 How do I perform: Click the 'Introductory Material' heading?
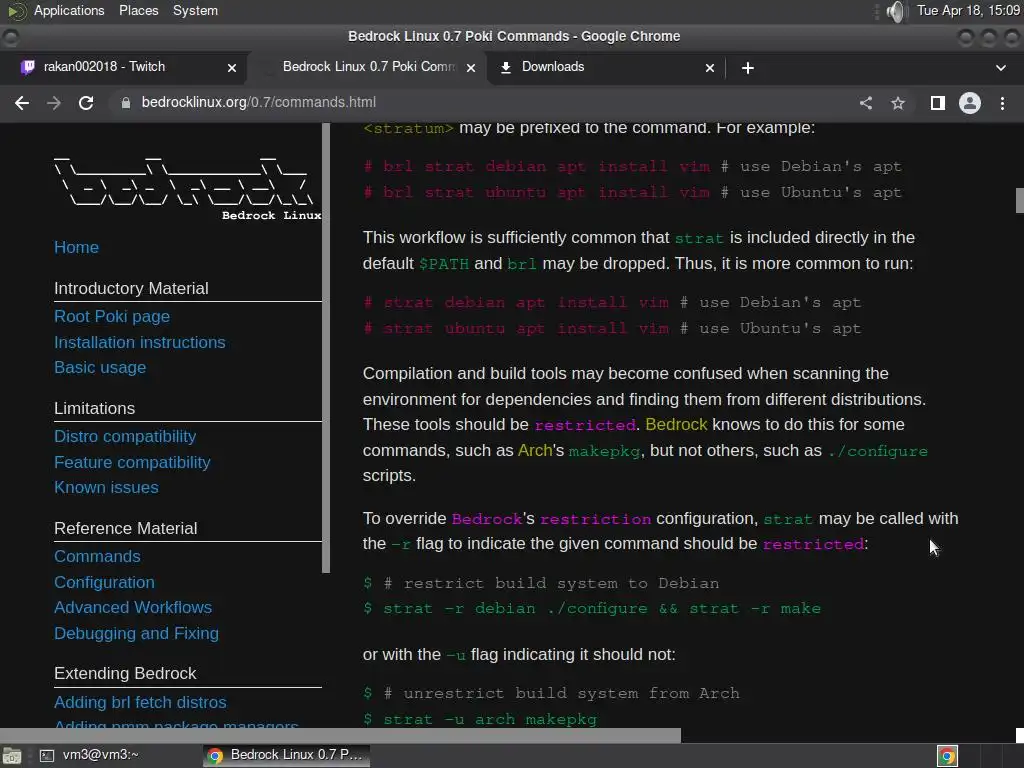(x=131, y=289)
